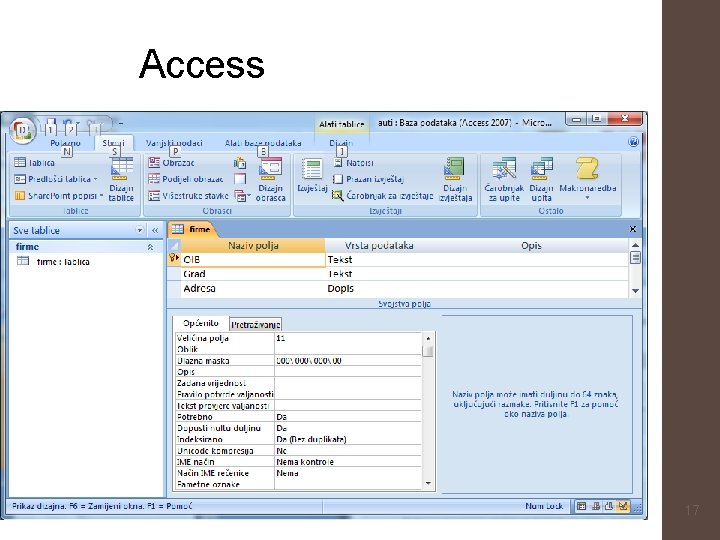Click Indeksirano value Da (Bez duplikata)
The height and width of the screenshot is (540, 720).
(x=348, y=439)
